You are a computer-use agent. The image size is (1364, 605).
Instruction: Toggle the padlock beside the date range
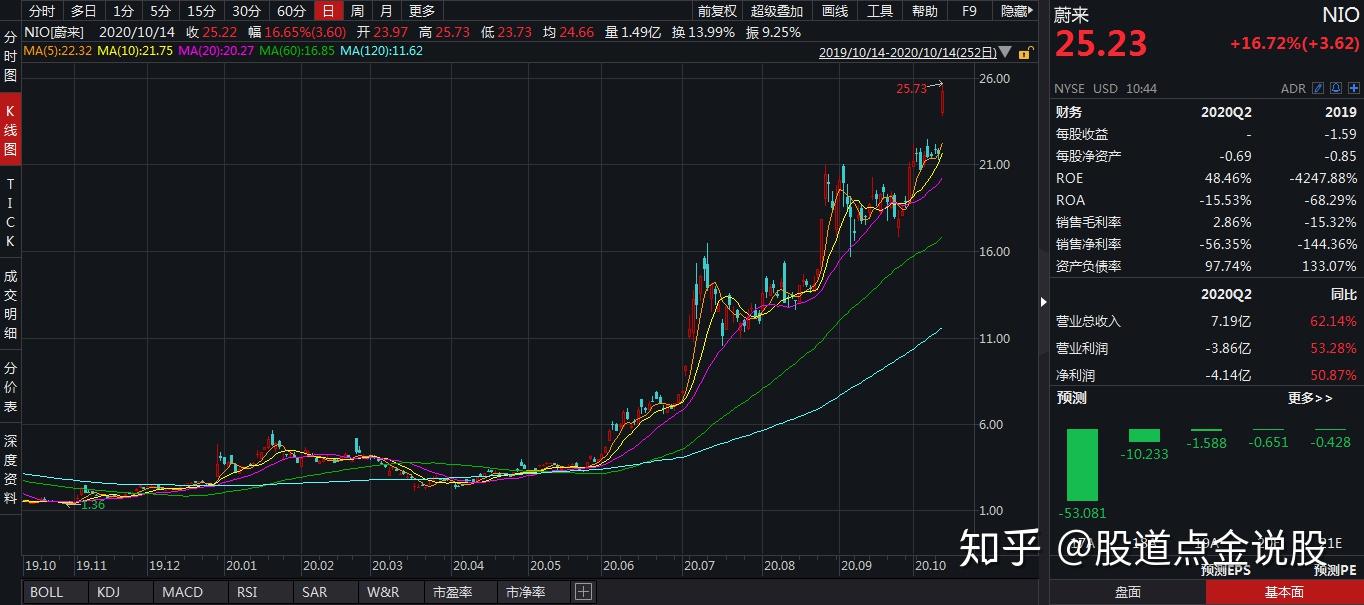coord(1024,52)
